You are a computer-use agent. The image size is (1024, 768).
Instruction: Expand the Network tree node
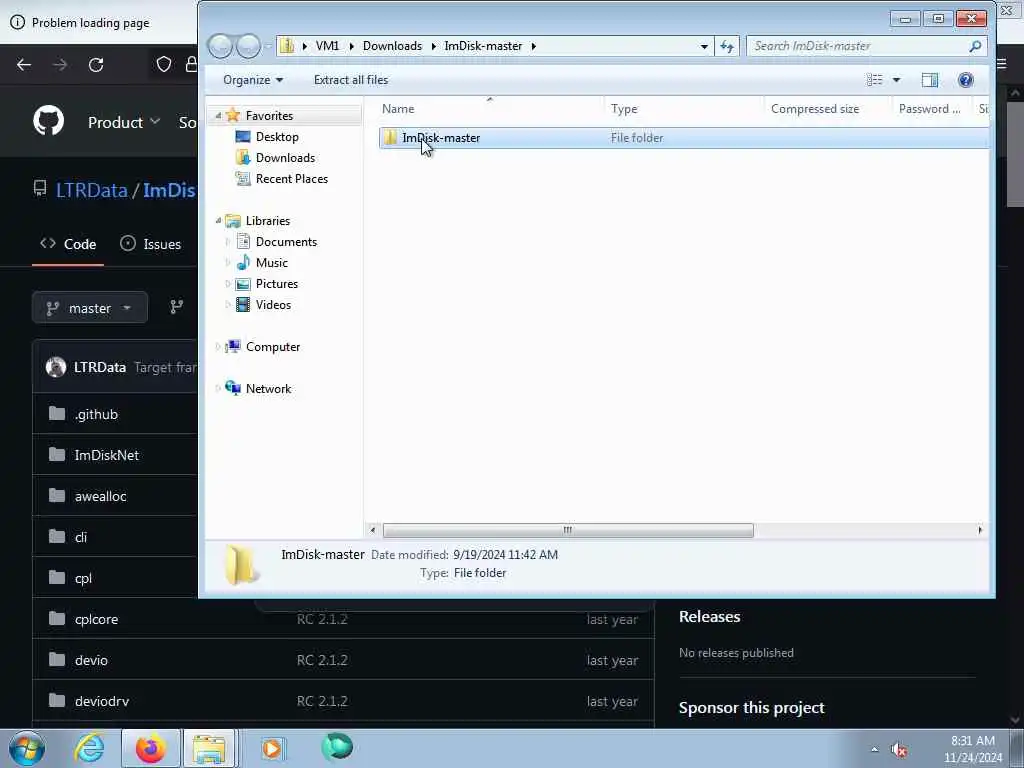point(218,389)
